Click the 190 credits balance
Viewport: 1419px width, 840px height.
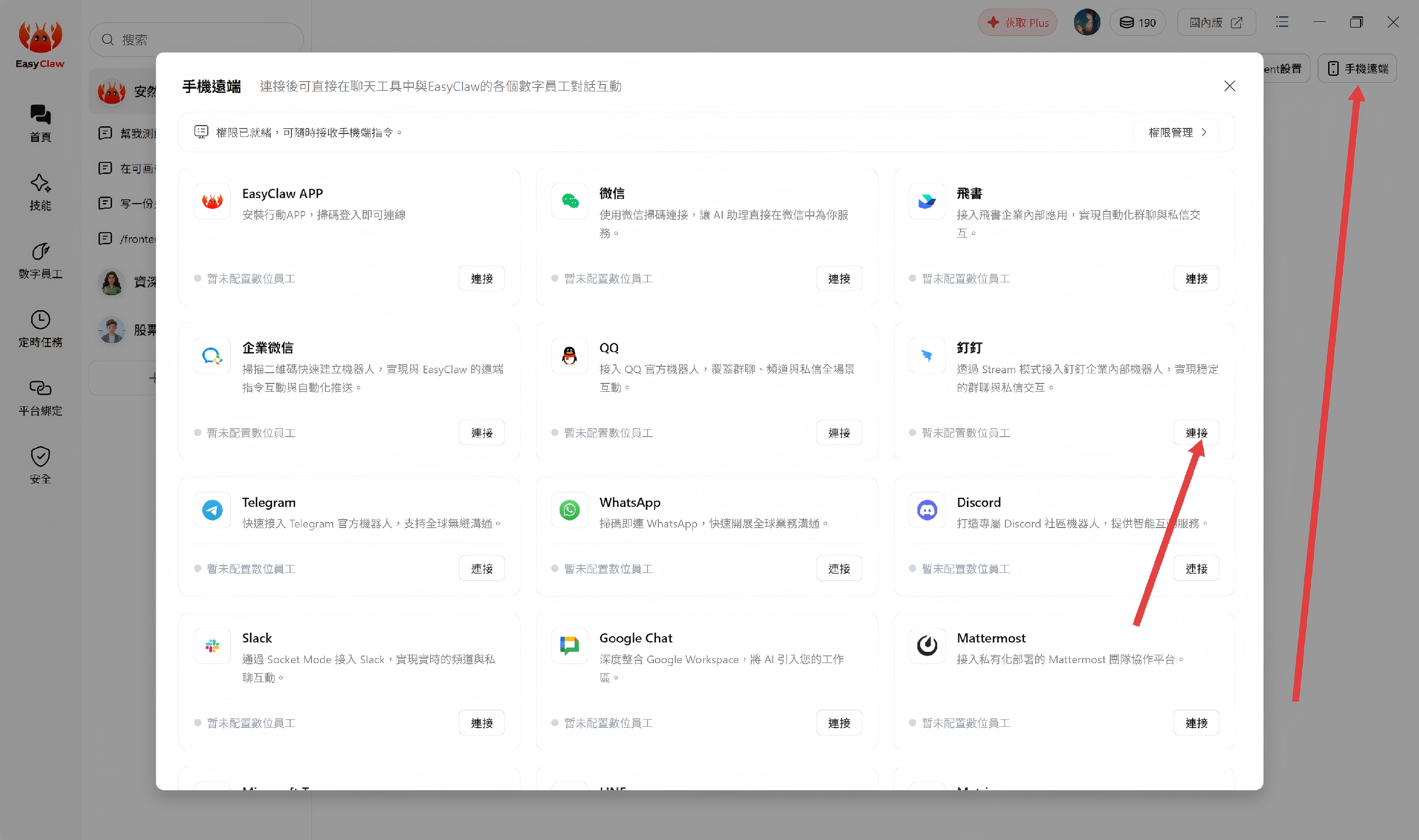click(x=1138, y=23)
